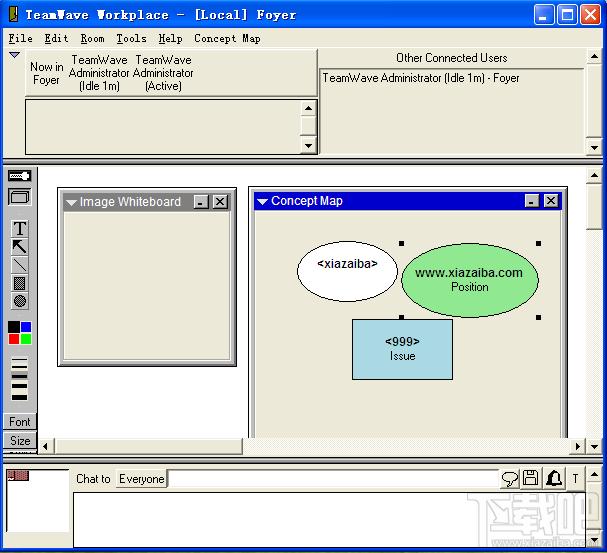This screenshot has width=607, height=553.
Task: Close the Concept Map tool
Action: (551, 201)
